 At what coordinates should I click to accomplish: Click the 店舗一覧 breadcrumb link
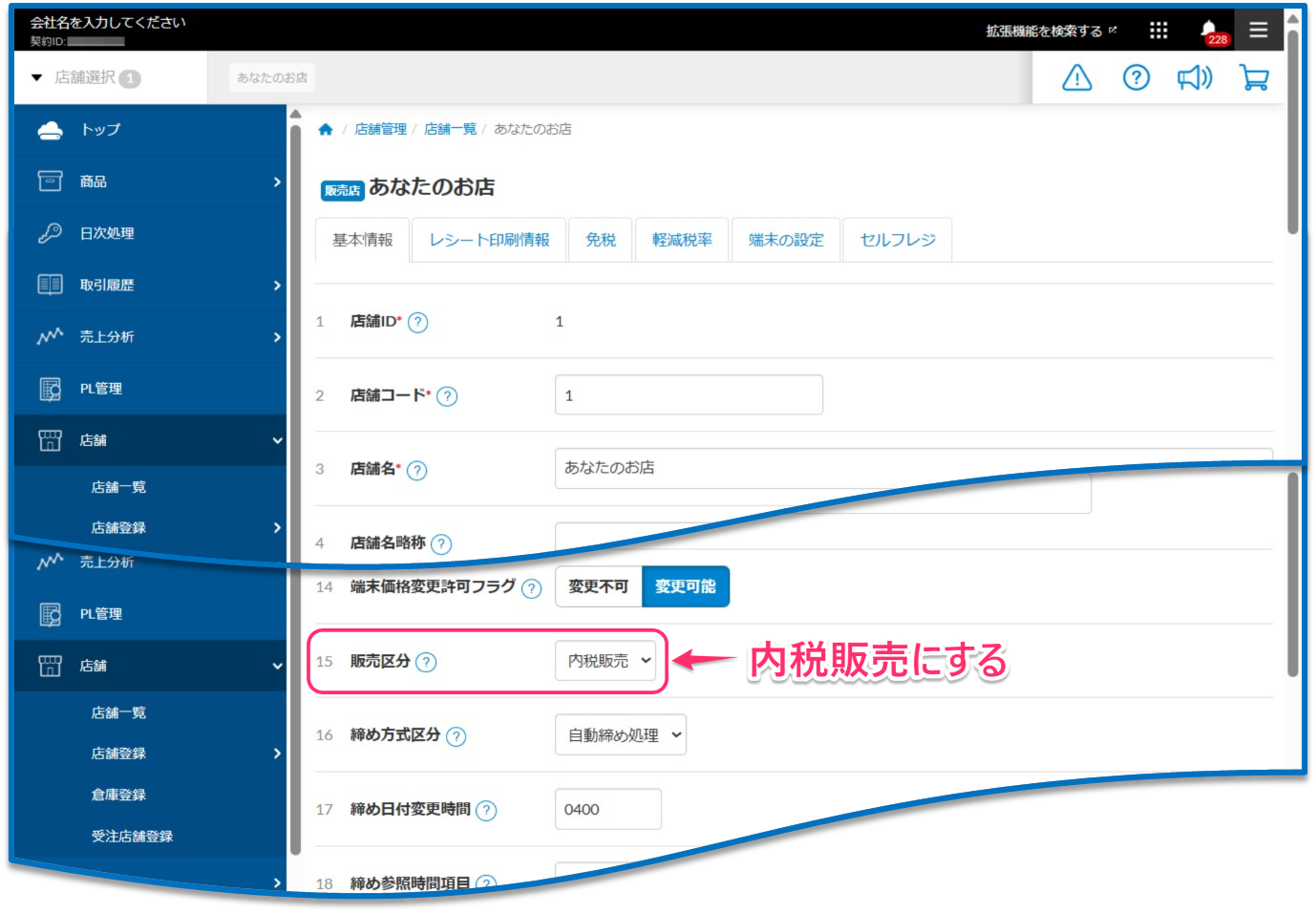450,129
